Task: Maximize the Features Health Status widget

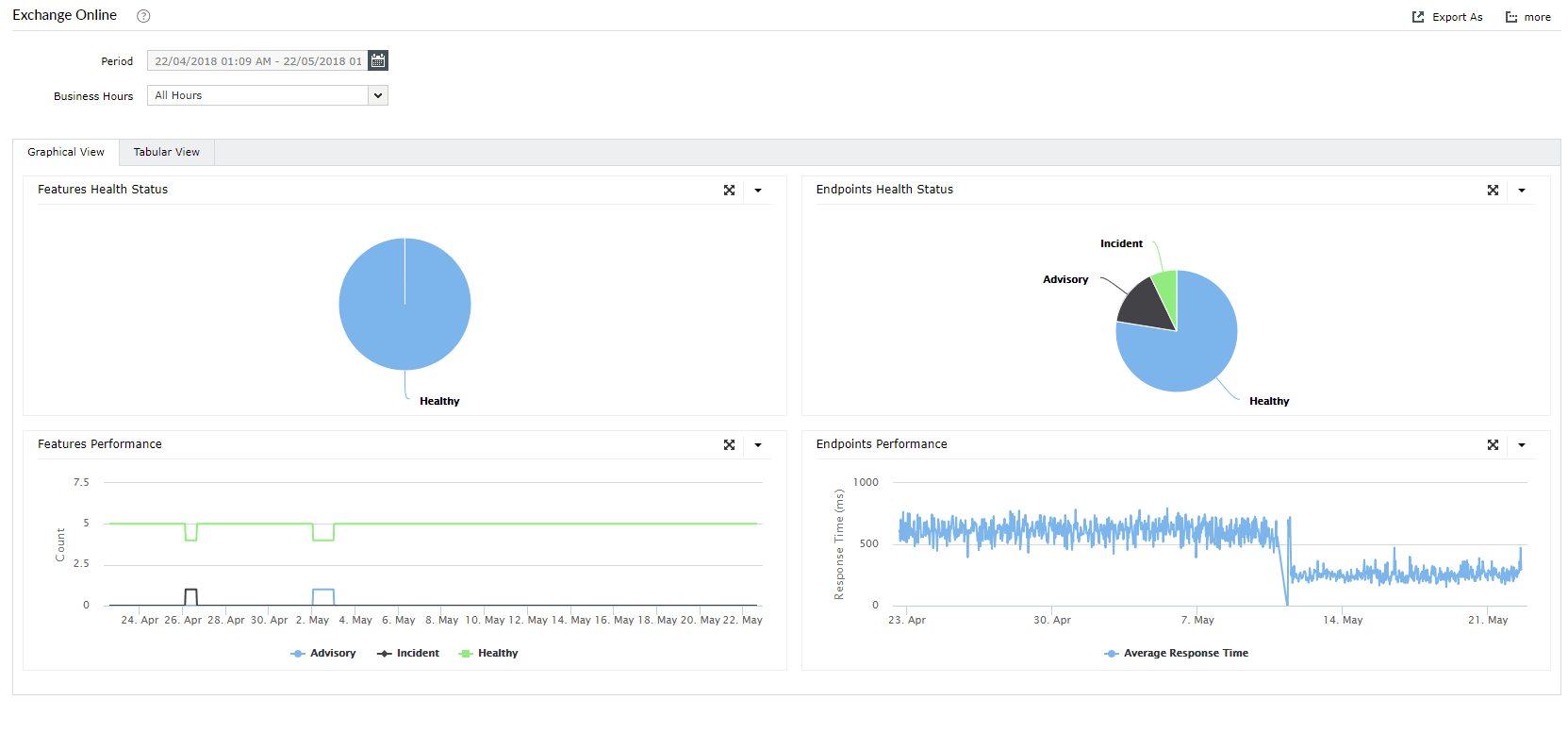Action: click(729, 190)
